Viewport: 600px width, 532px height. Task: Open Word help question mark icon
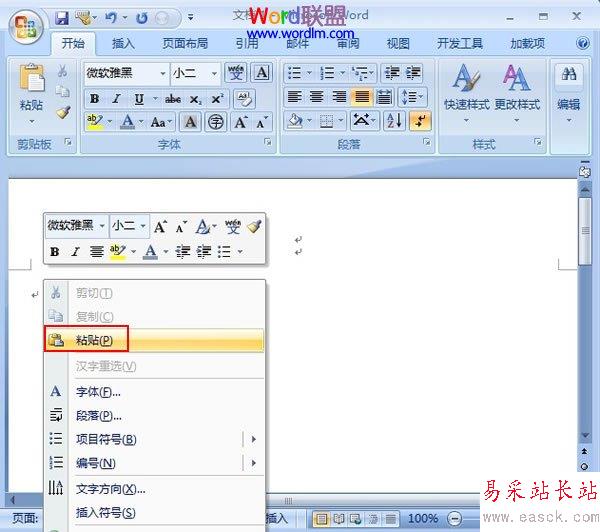pos(583,43)
